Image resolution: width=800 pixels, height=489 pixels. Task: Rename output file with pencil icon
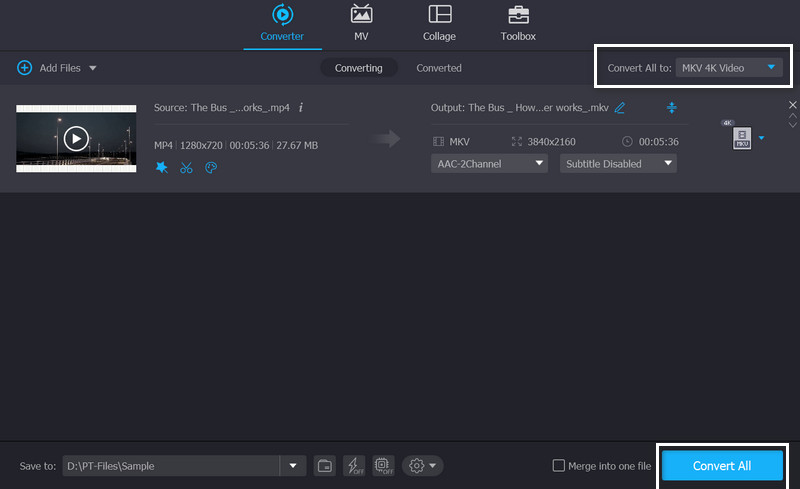coord(620,108)
